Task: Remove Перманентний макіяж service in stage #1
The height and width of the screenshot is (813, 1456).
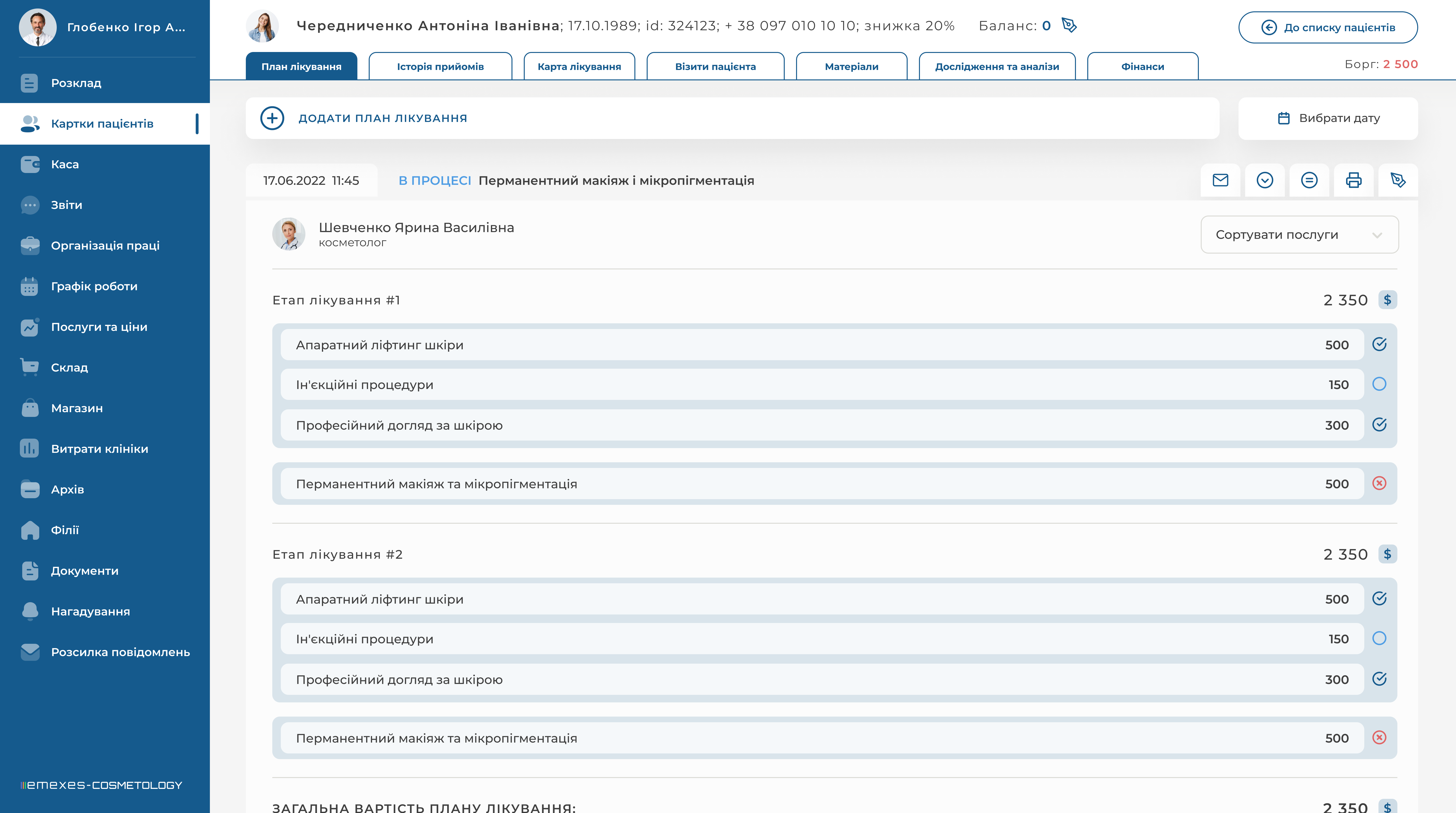Action: pos(1379,484)
